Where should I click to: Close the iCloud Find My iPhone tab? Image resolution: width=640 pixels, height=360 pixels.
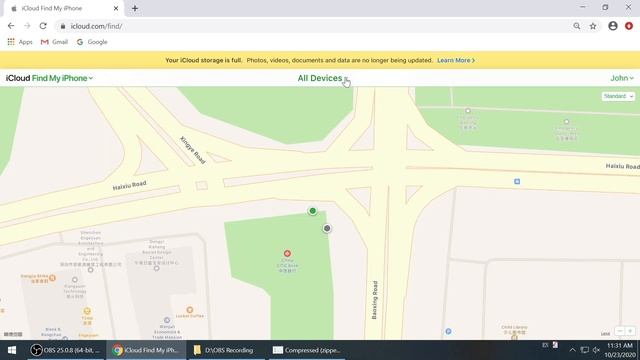pyautogui.click(x=116, y=8)
